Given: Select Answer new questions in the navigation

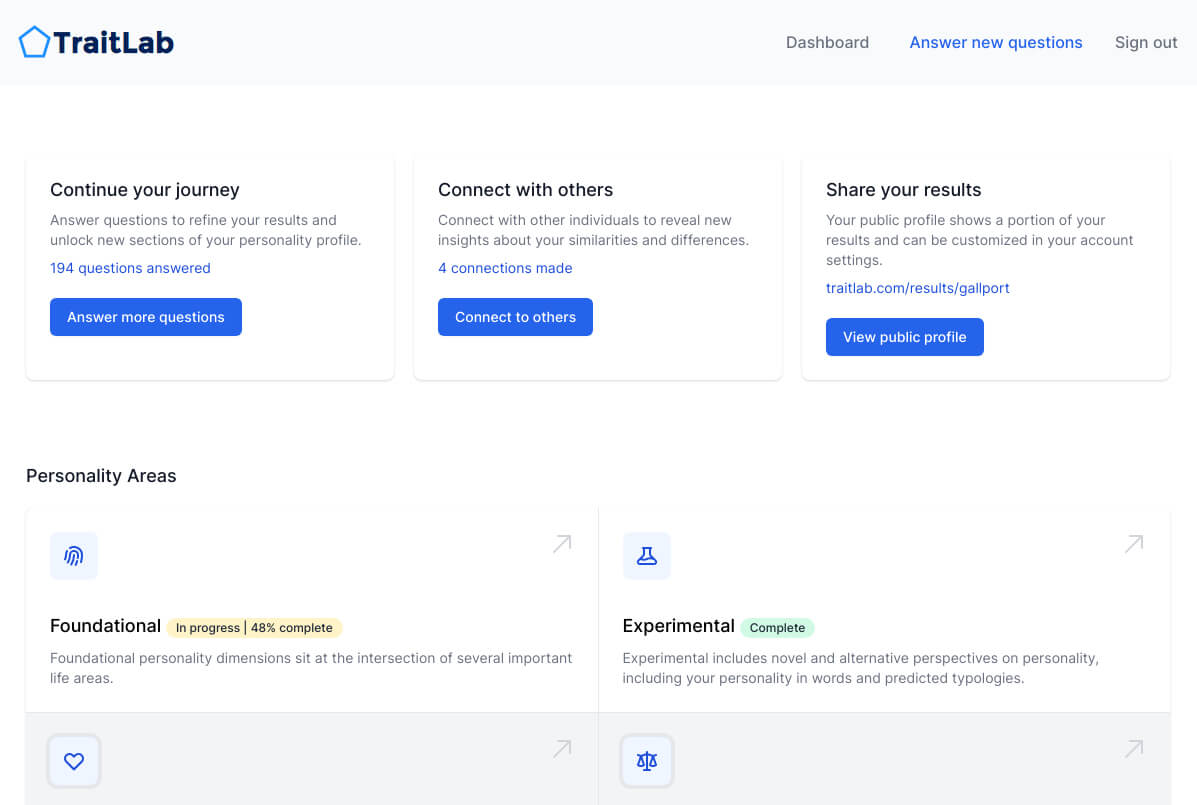Looking at the screenshot, I should (x=995, y=42).
